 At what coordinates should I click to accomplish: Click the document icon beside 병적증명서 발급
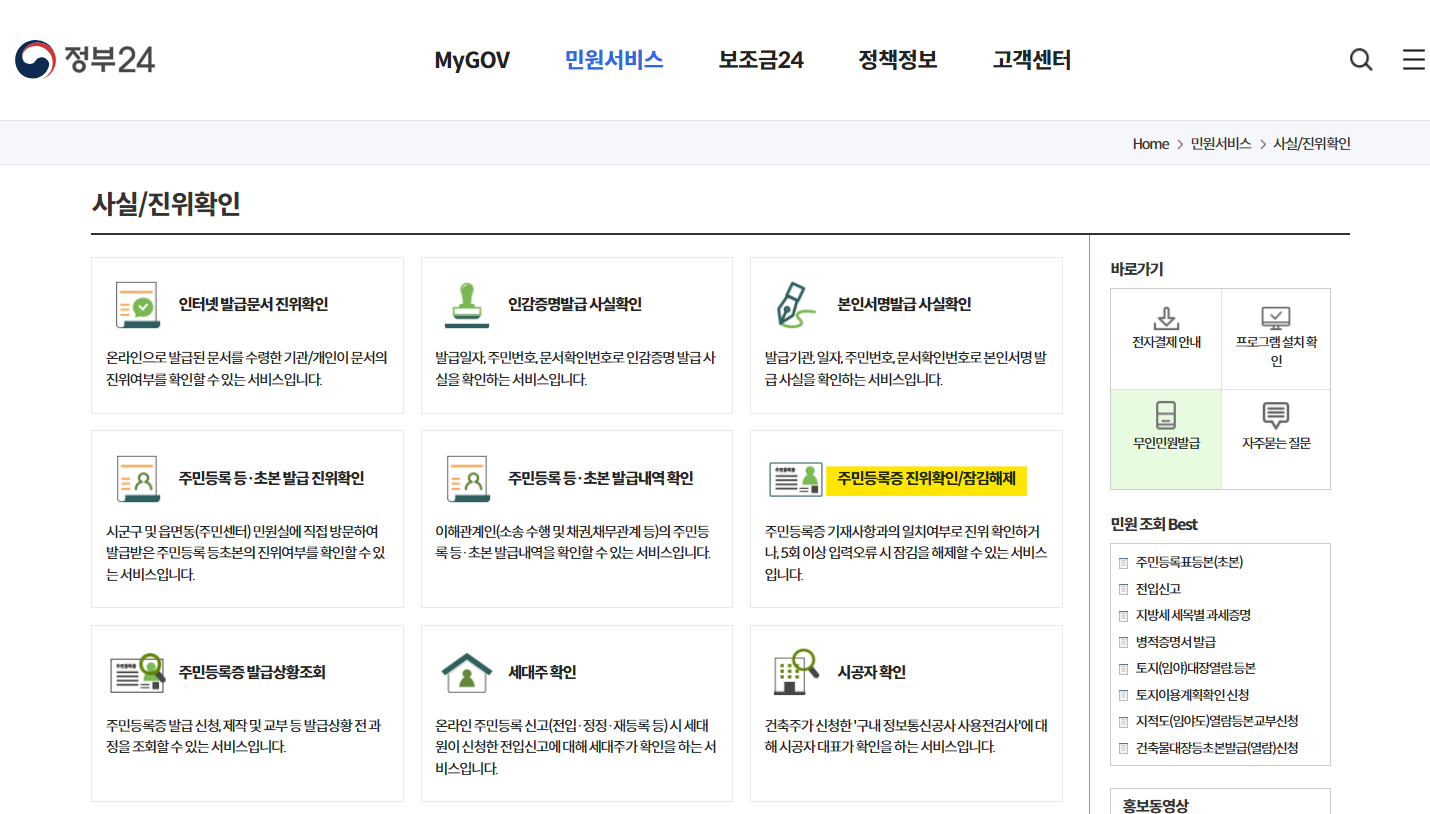(1124, 642)
